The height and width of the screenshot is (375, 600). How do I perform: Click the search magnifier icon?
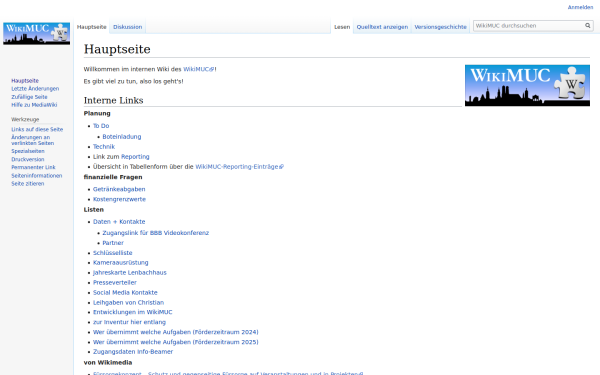(x=587, y=26)
